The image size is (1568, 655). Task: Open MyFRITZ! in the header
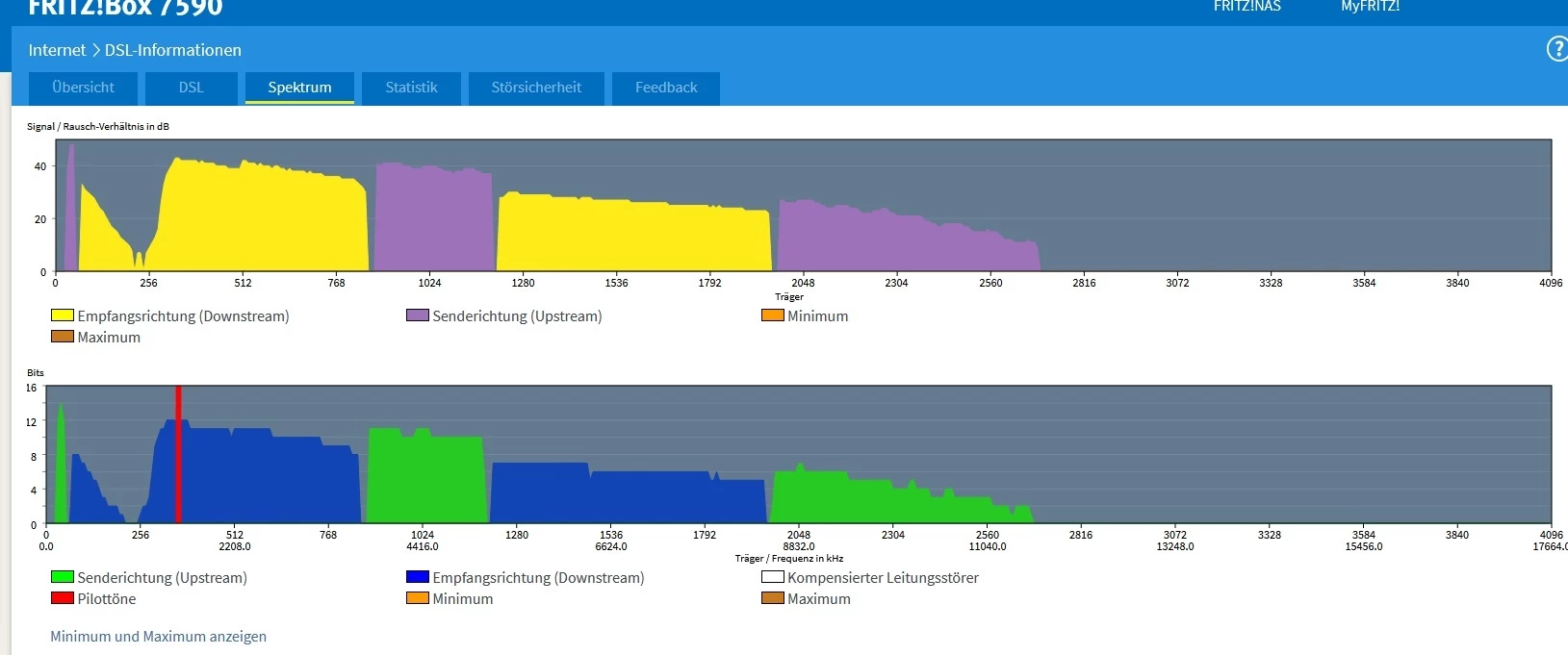click(1370, 6)
